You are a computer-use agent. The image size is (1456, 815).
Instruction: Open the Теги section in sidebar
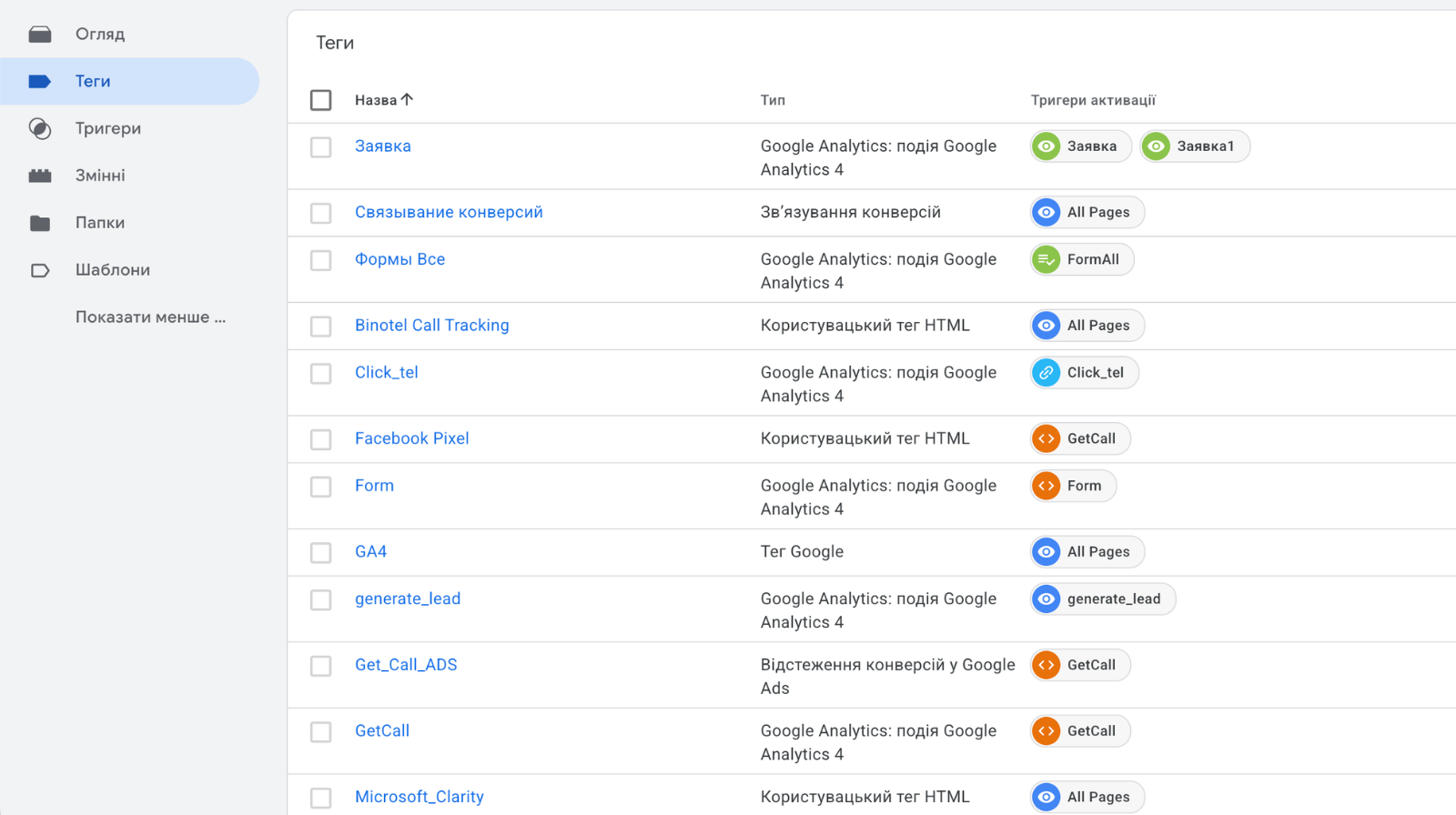[x=129, y=82]
